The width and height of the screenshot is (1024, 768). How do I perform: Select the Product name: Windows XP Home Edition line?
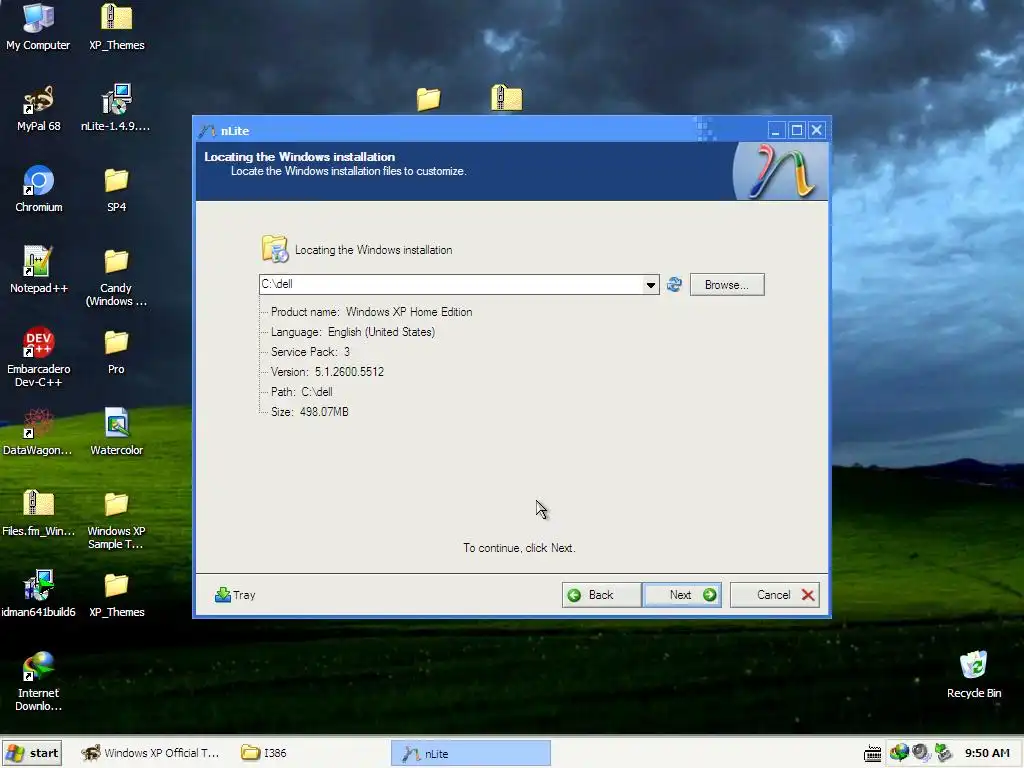point(371,312)
